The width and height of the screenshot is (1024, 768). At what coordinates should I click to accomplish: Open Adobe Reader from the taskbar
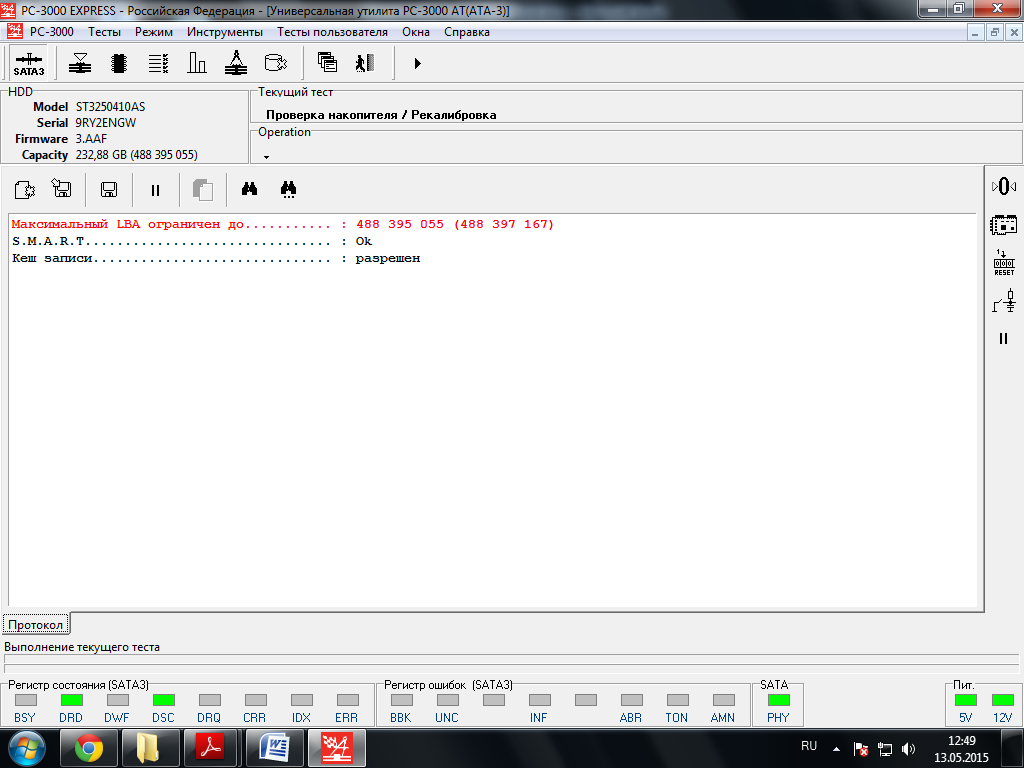tap(212, 748)
